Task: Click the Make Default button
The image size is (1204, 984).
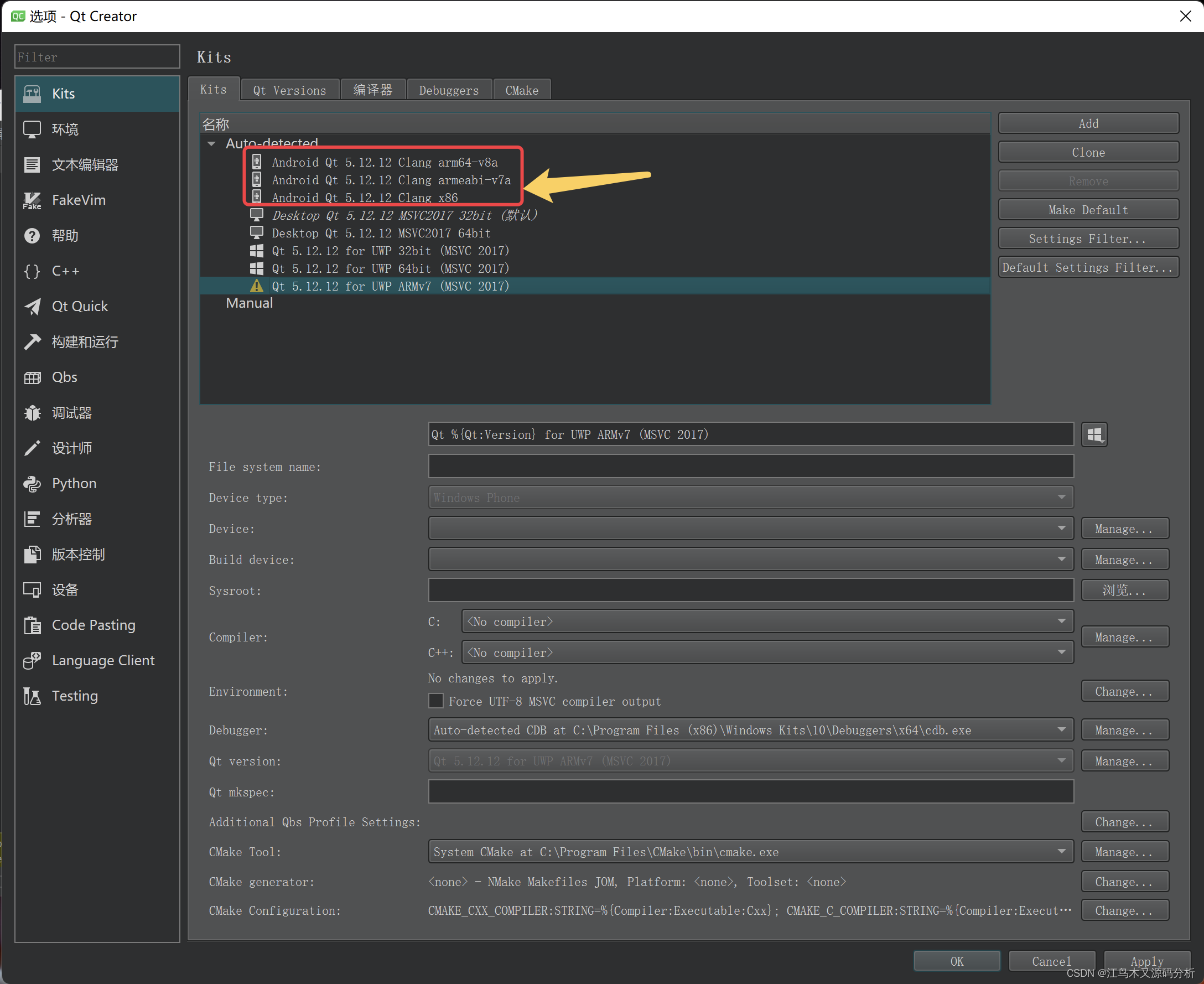Action: [x=1087, y=209]
